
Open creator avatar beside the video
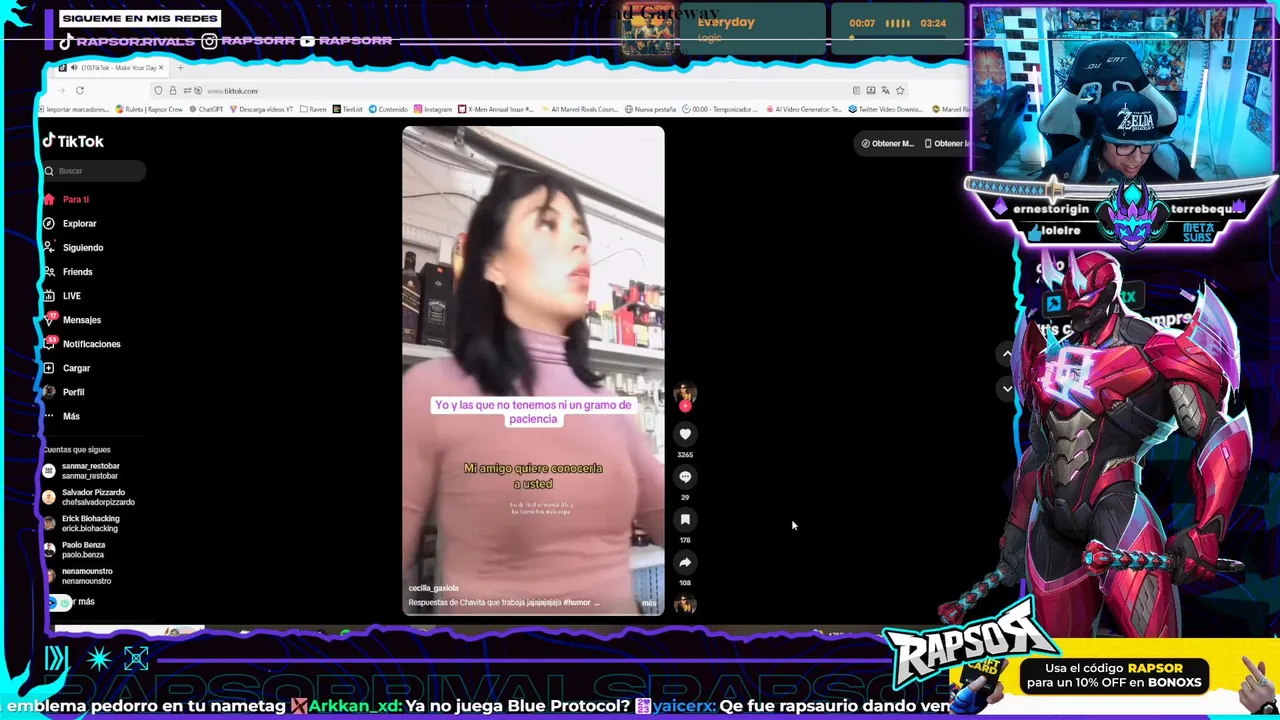coord(685,391)
